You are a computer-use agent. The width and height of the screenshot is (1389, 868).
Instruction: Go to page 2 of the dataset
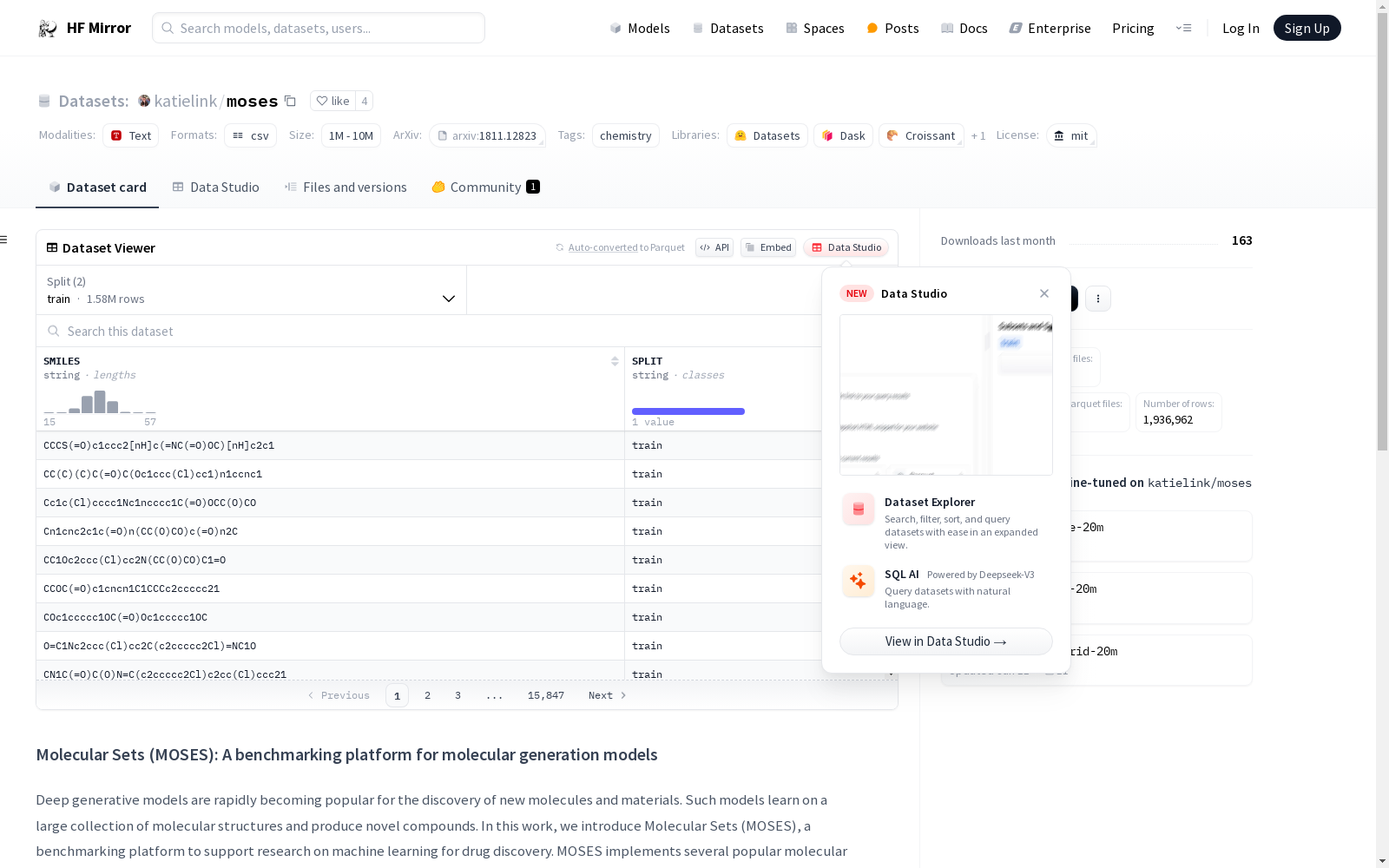point(427,695)
